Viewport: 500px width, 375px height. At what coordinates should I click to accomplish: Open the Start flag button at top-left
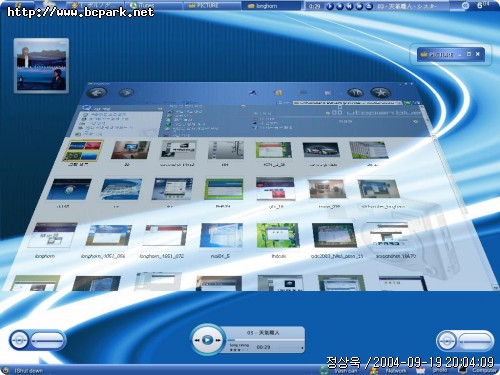pos(17,4)
